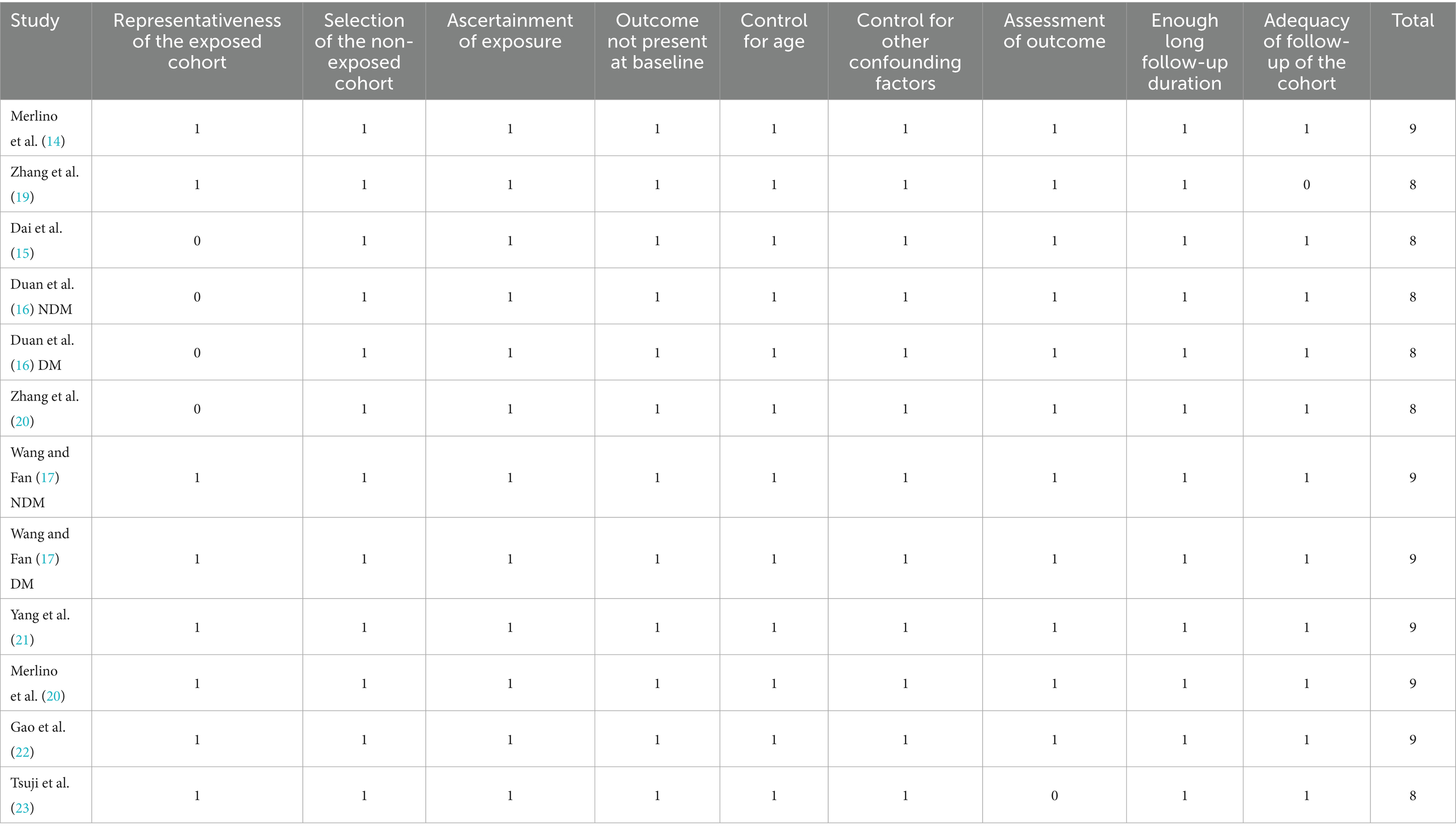Follow citation 22 for Gao et al.
Screen dimensions: 1456x832
22,751
